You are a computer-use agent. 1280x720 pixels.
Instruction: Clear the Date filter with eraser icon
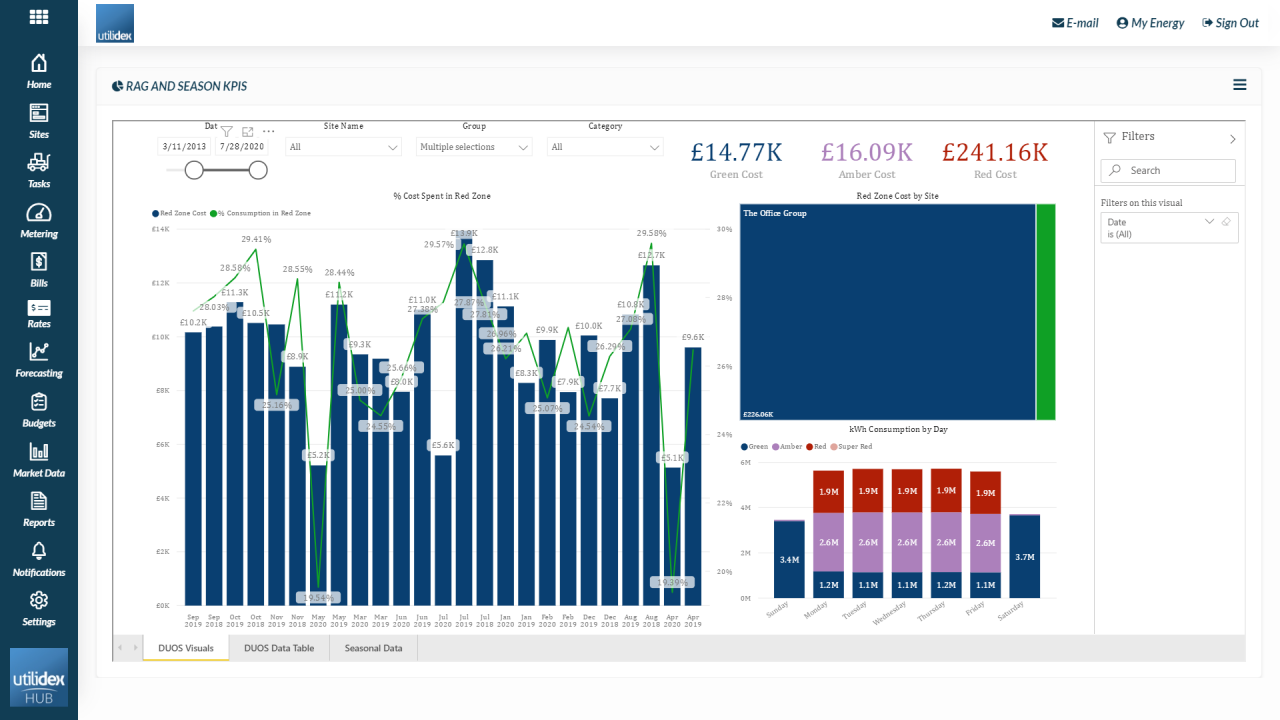[1226, 222]
